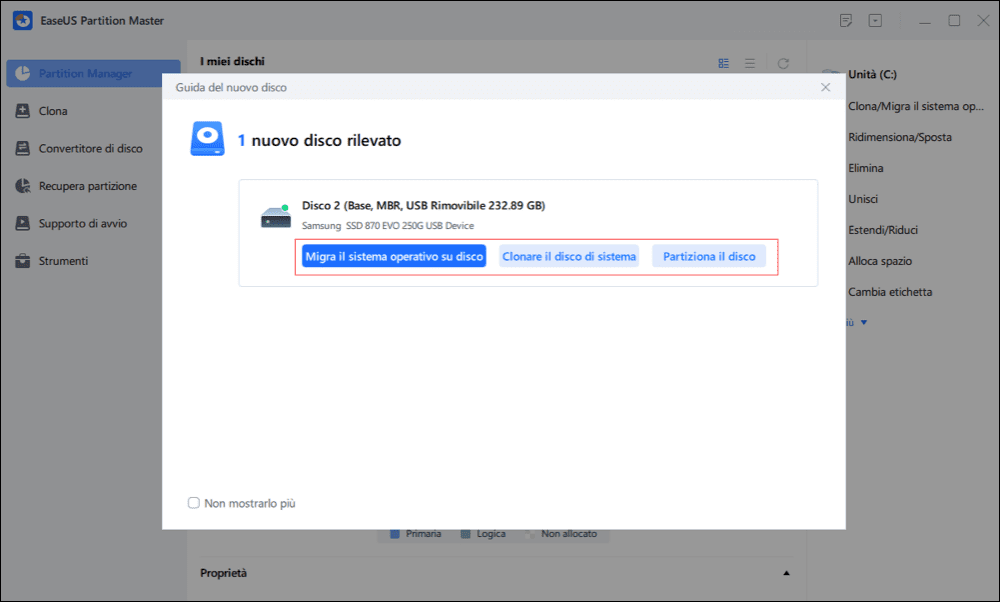Click the Partiziona il disco button
This screenshot has height=602, width=1000.
[709, 256]
